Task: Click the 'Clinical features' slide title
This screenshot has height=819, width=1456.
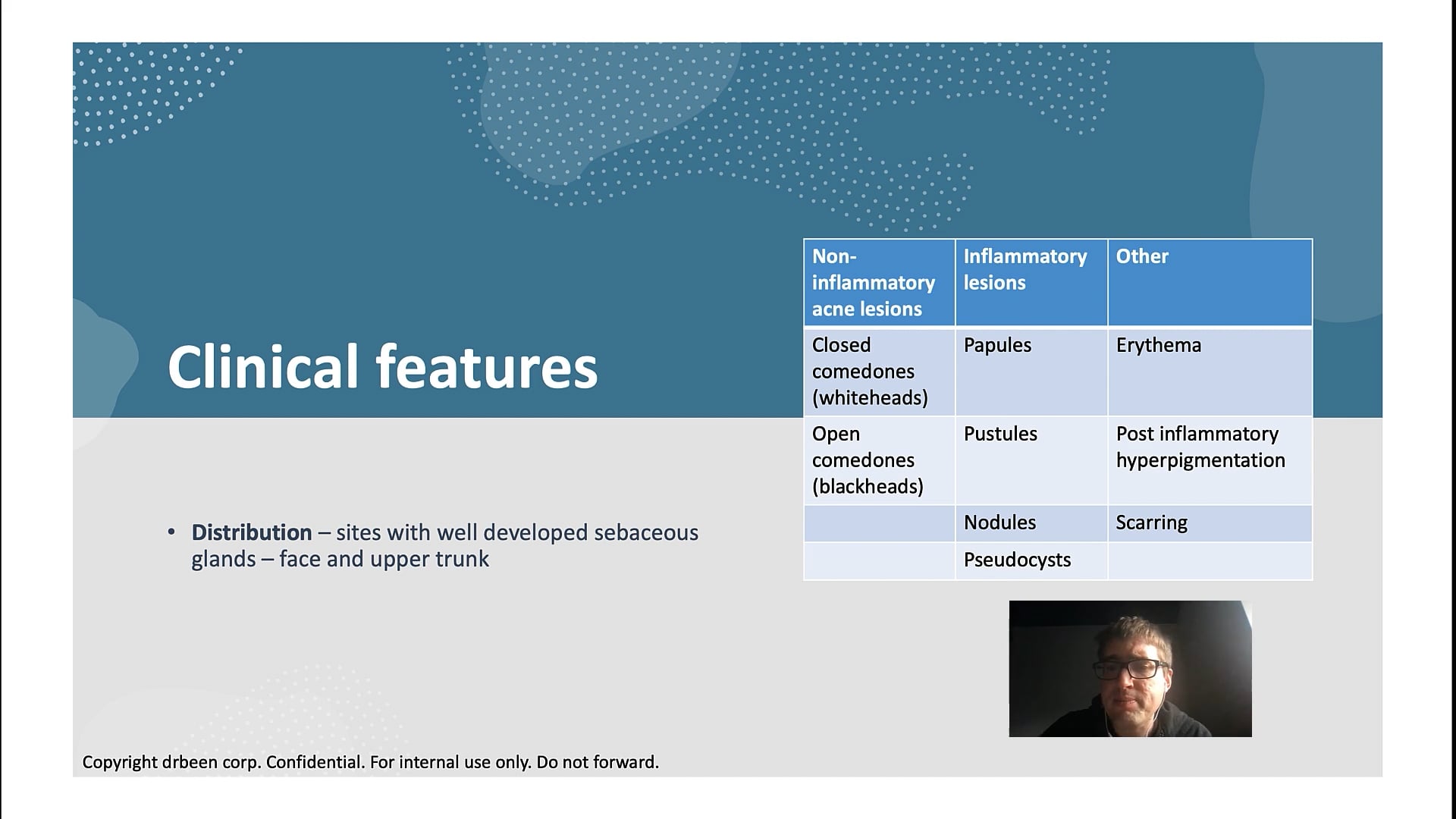Action: click(382, 367)
